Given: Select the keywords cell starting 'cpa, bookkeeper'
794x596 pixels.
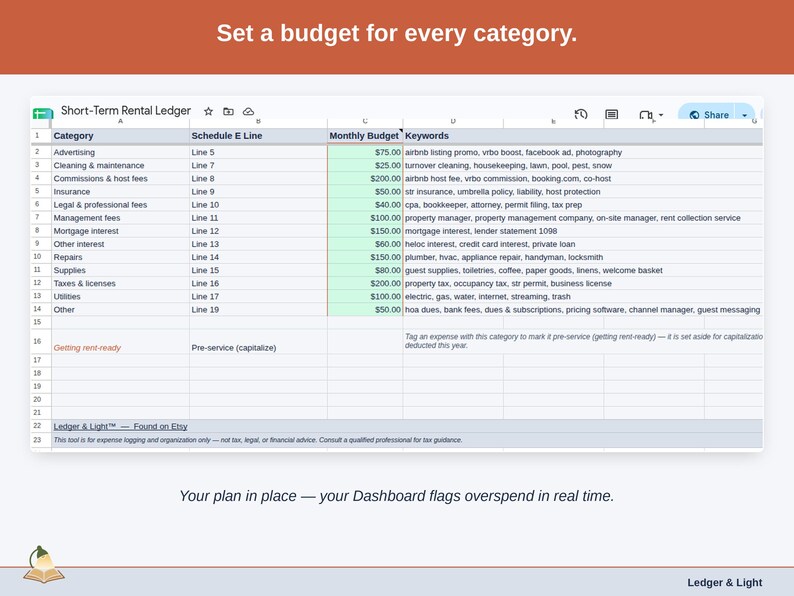Looking at the screenshot, I should click(583, 205).
